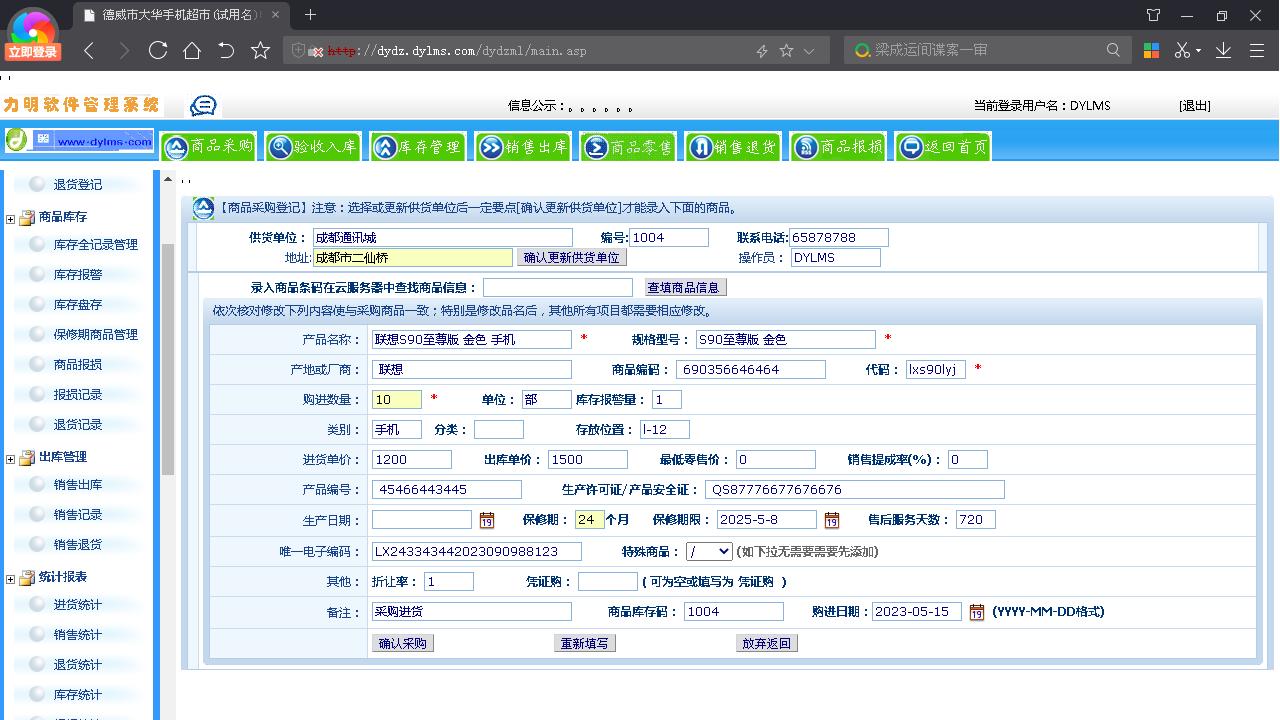Open 商品报损 via its toolbar icon

coord(838,145)
